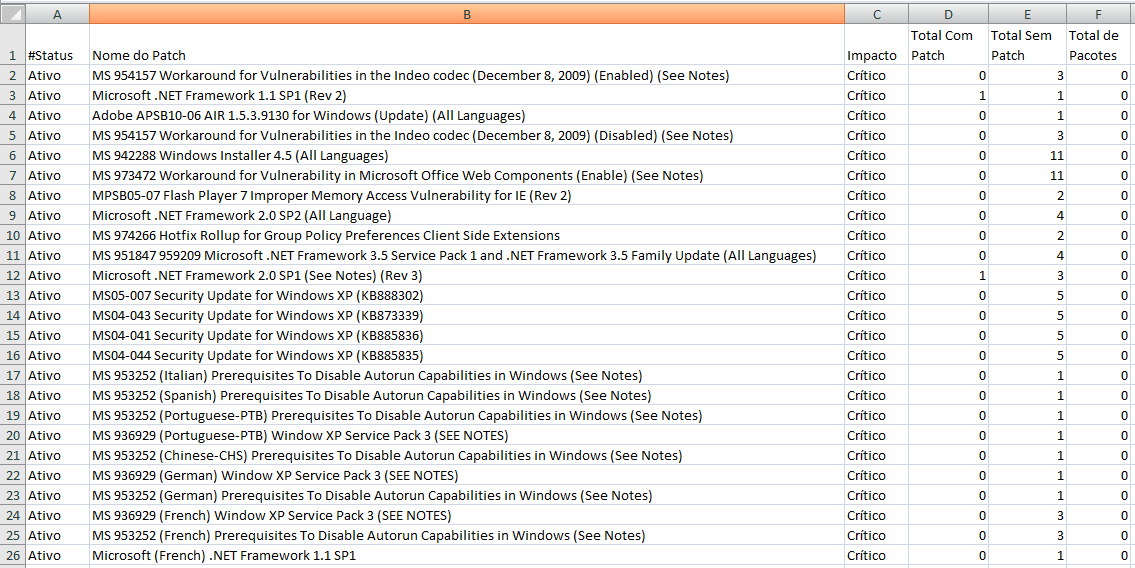Select 'MS 942288 Windows Installer 4.5' cell

click(x=467, y=156)
